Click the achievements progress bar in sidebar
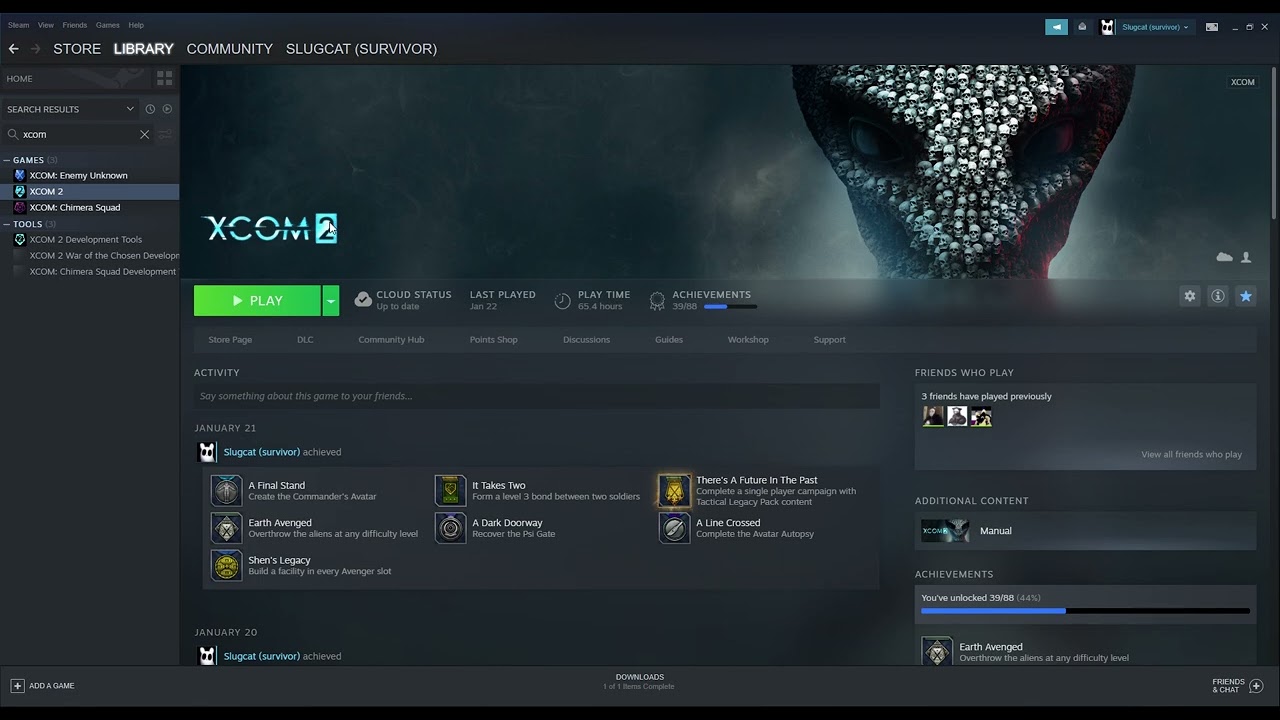 (1085, 610)
